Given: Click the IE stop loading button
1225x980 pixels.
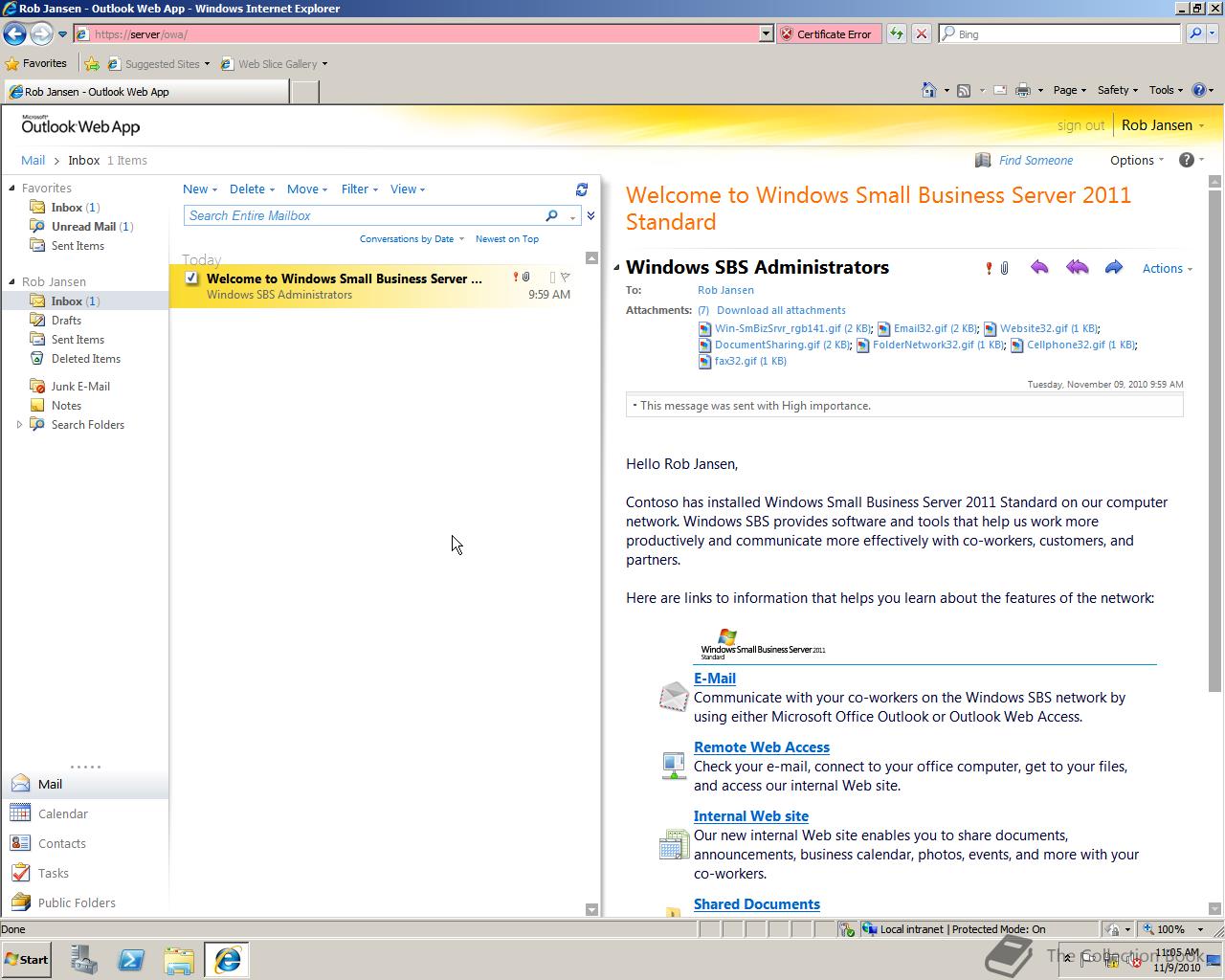Looking at the screenshot, I should [921, 33].
